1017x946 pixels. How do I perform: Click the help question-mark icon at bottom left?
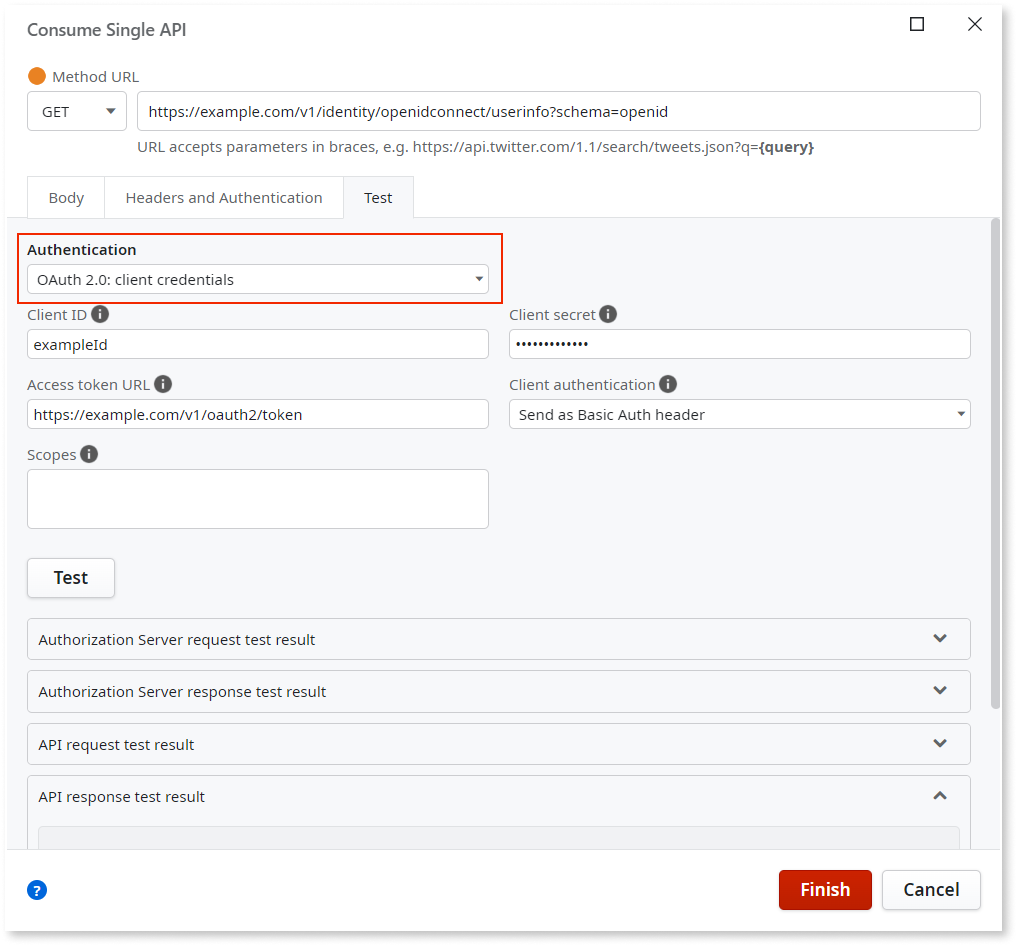click(x=37, y=889)
